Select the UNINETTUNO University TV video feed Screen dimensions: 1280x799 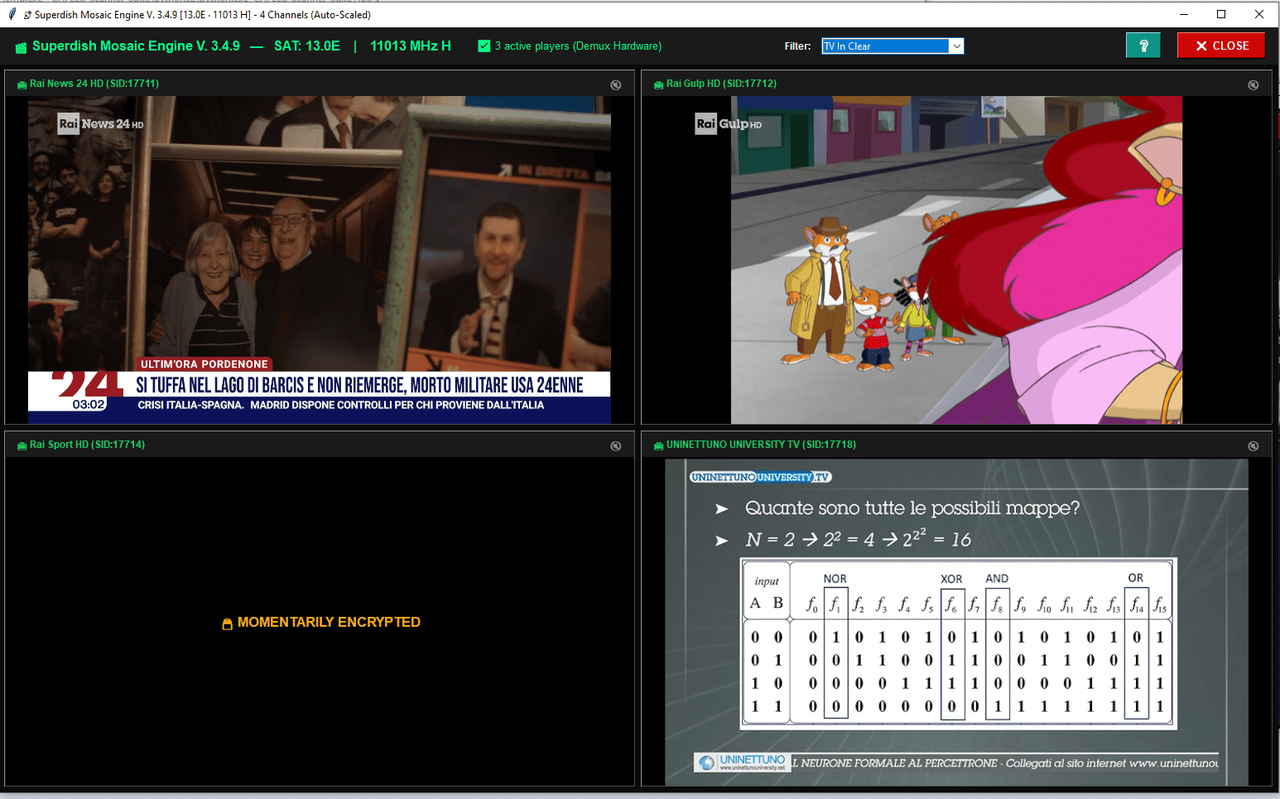click(x=956, y=622)
